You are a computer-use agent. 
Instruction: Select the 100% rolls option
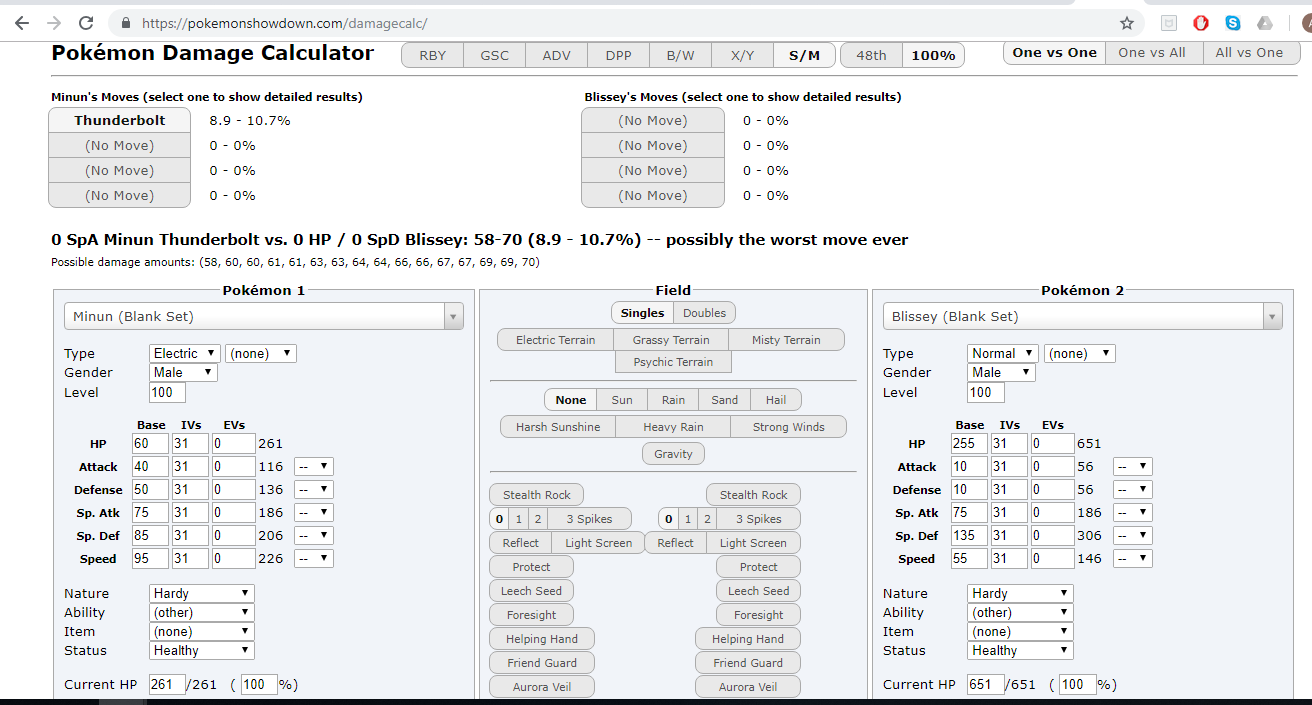(x=934, y=56)
